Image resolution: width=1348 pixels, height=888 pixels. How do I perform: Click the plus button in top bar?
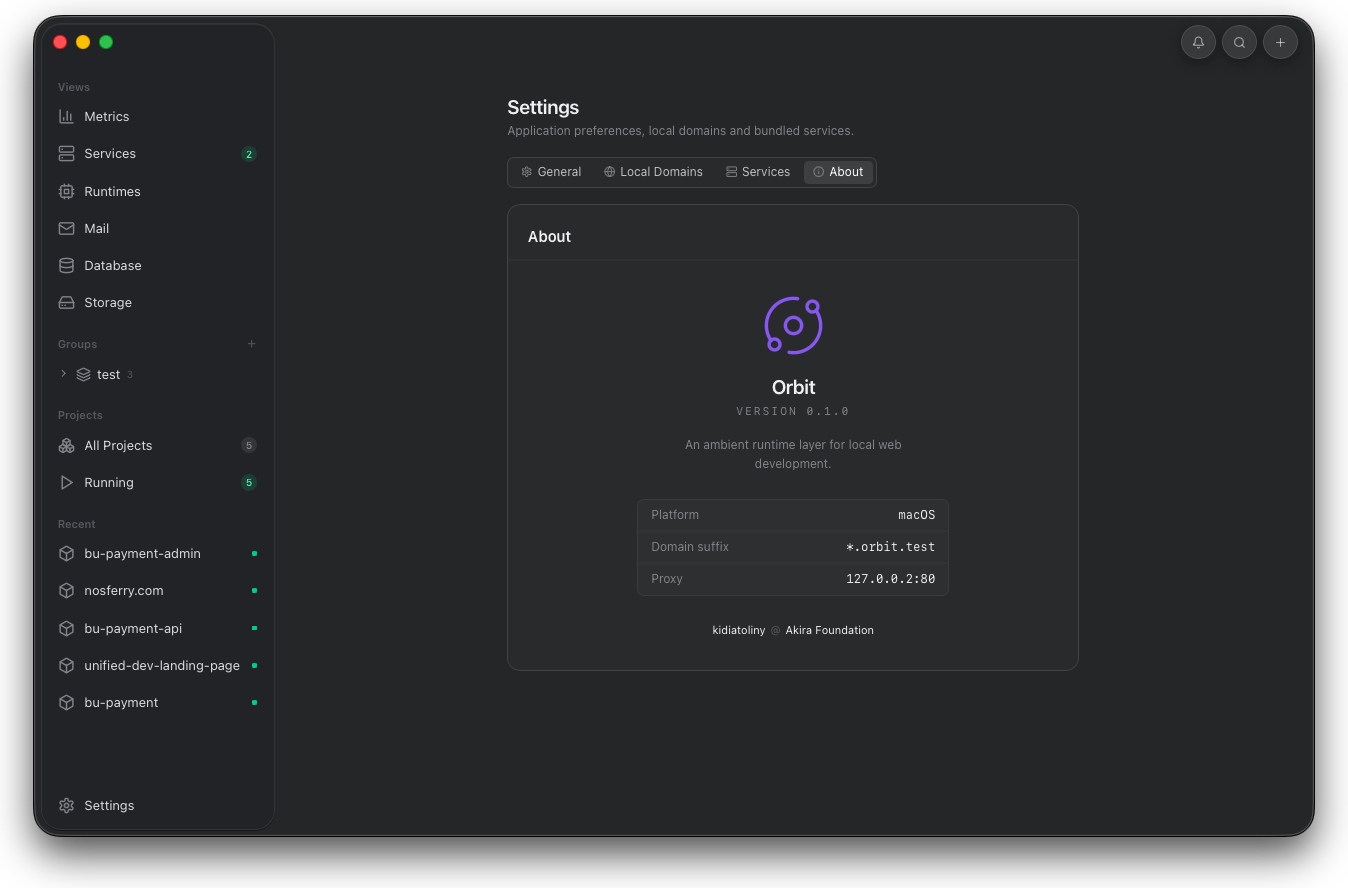1280,42
